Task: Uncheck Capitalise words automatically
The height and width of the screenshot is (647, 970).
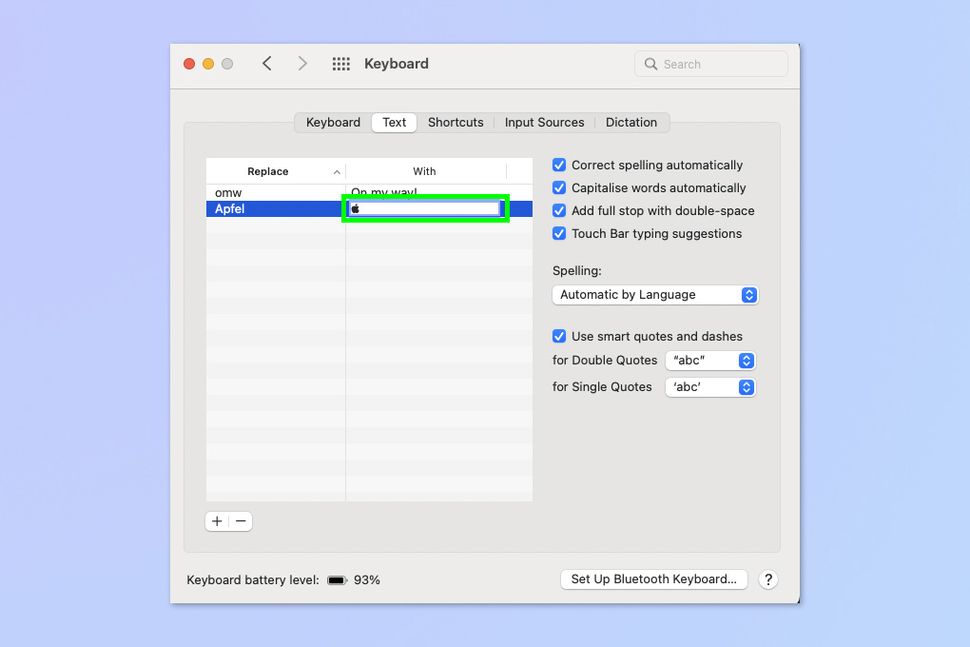Action: tap(558, 188)
